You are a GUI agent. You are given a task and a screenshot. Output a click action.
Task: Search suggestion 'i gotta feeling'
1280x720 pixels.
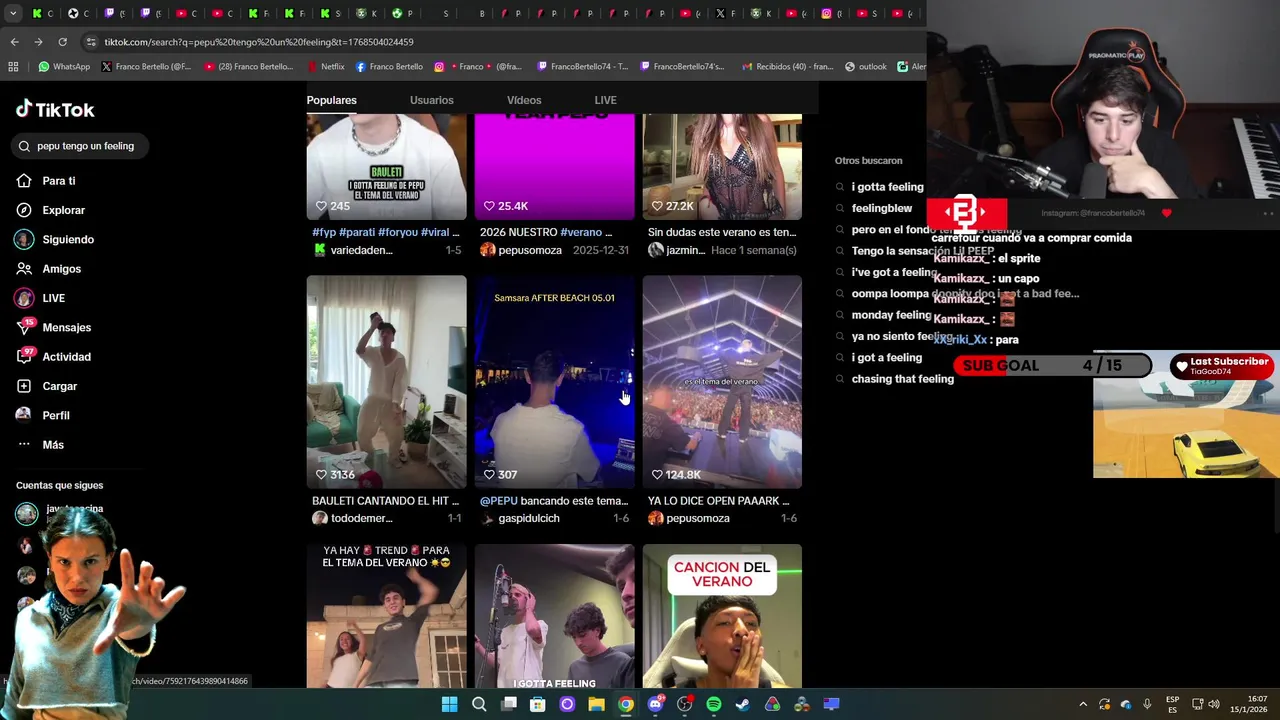click(x=888, y=187)
